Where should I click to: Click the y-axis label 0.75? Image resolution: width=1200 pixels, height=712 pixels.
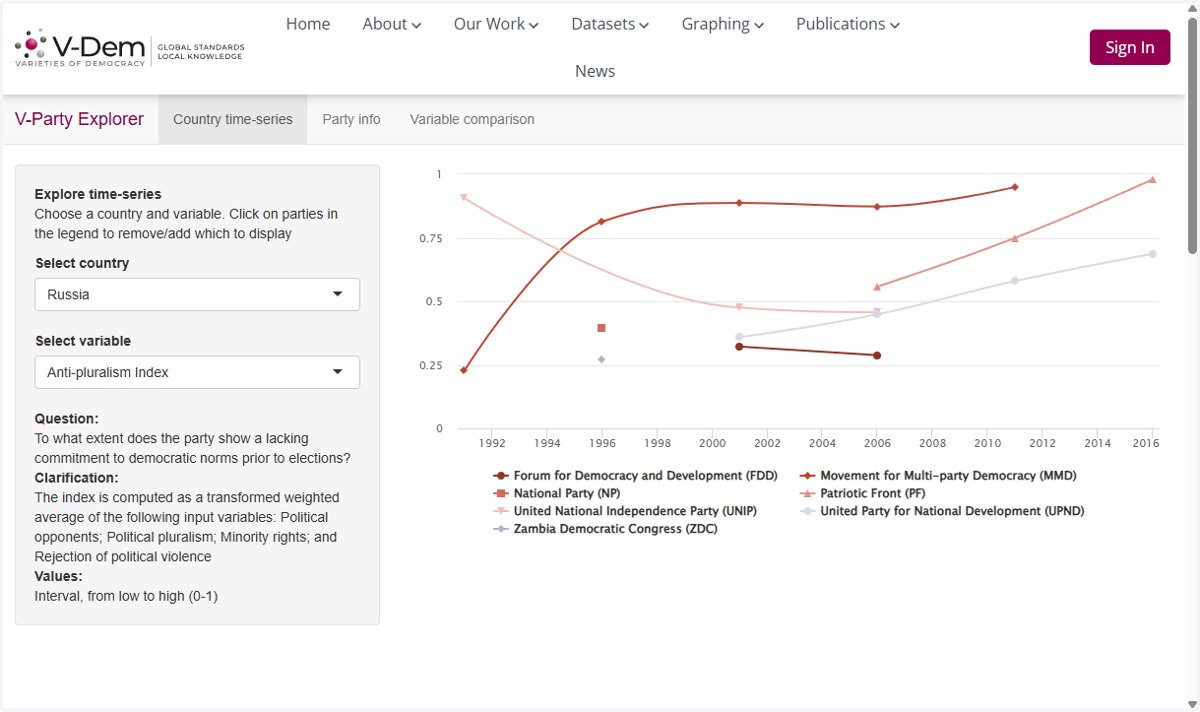(x=431, y=238)
